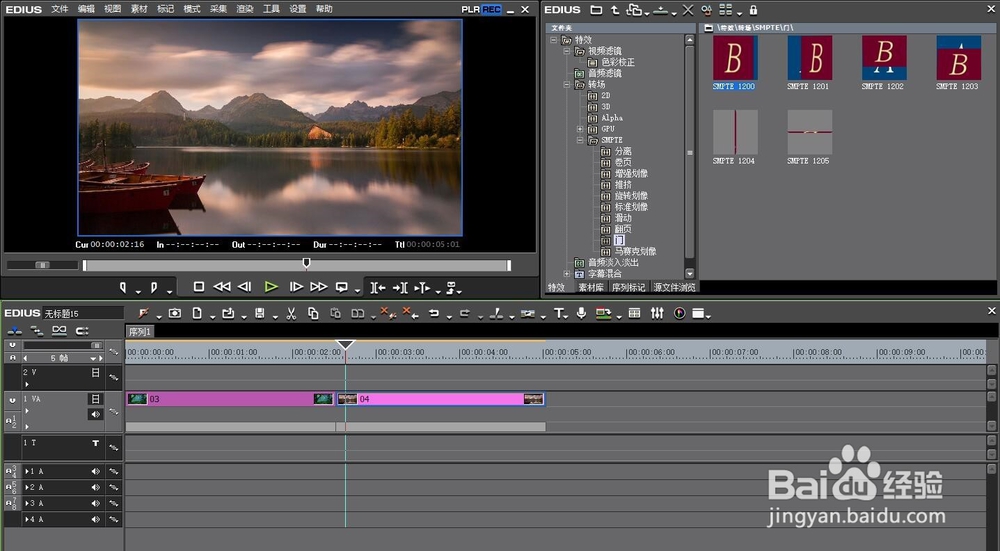Step back to the previous frame
Screen dimensions: 1000x551
tap(244, 287)
